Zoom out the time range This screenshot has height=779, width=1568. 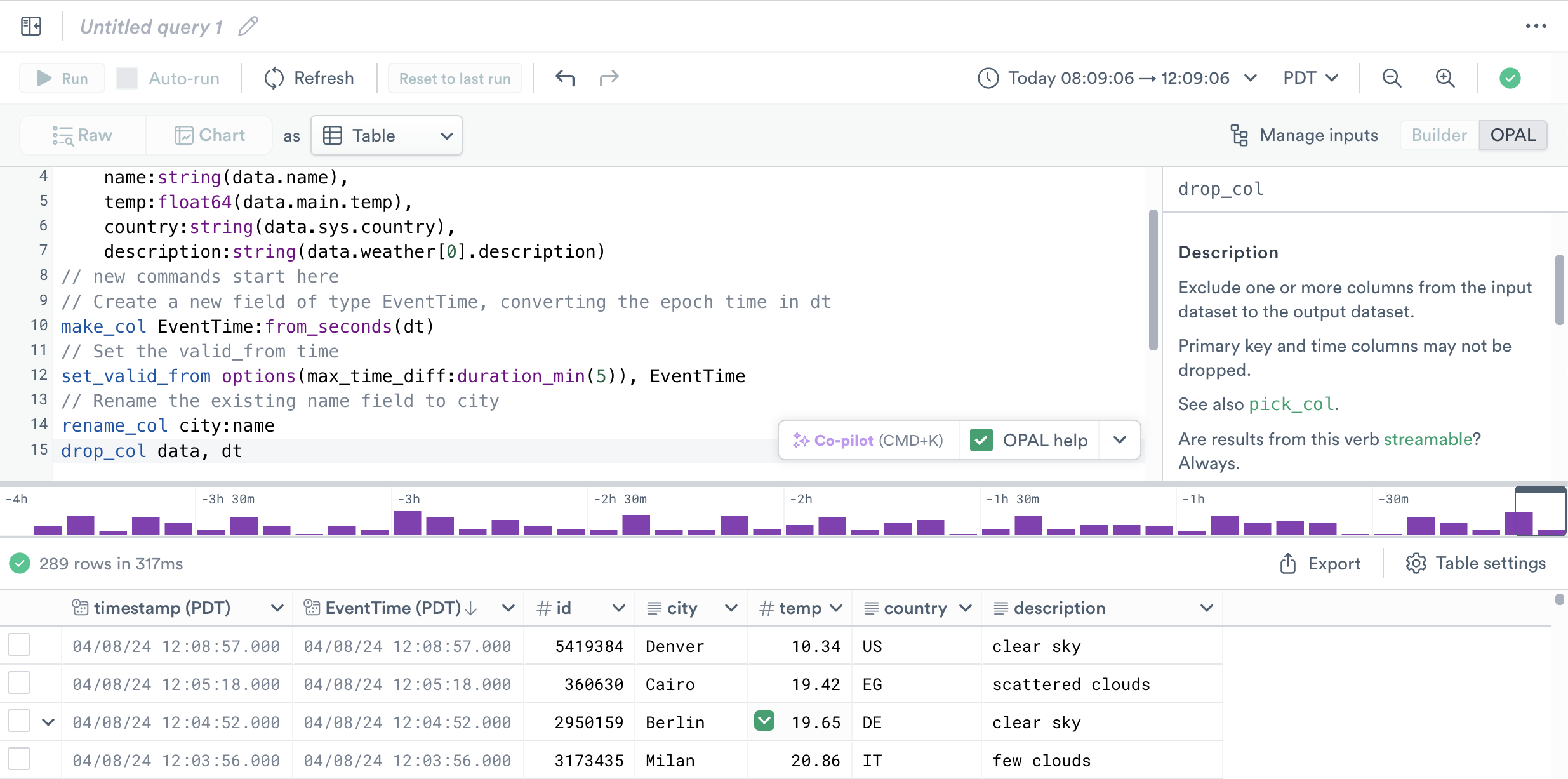(x=1392, y=78)
